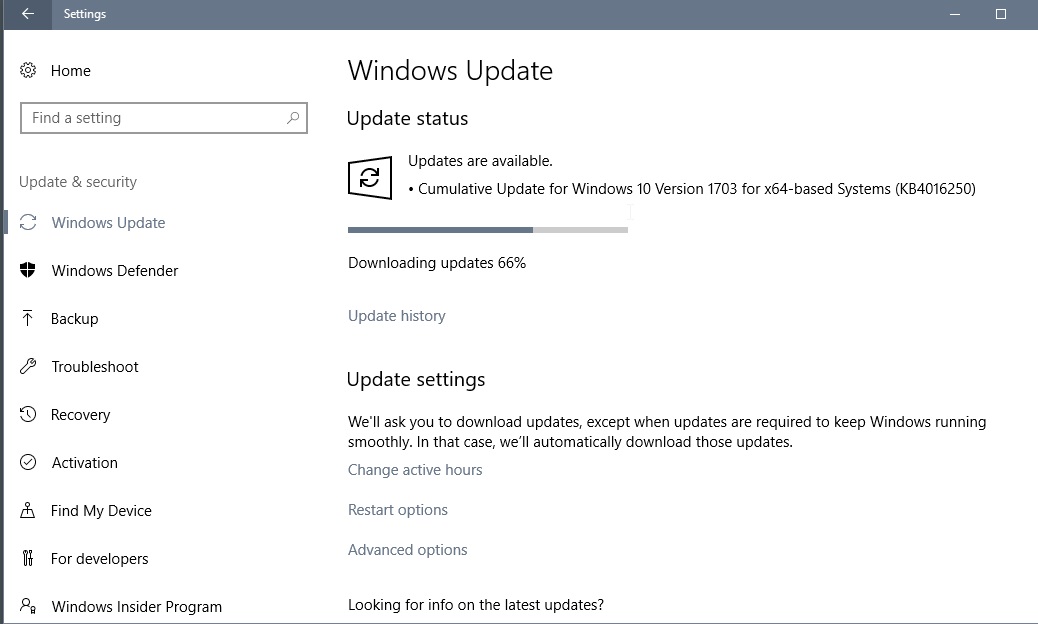This screenshot has width=1038, height=624.
Task: Open the Home settings page
Action: [71, 71]
